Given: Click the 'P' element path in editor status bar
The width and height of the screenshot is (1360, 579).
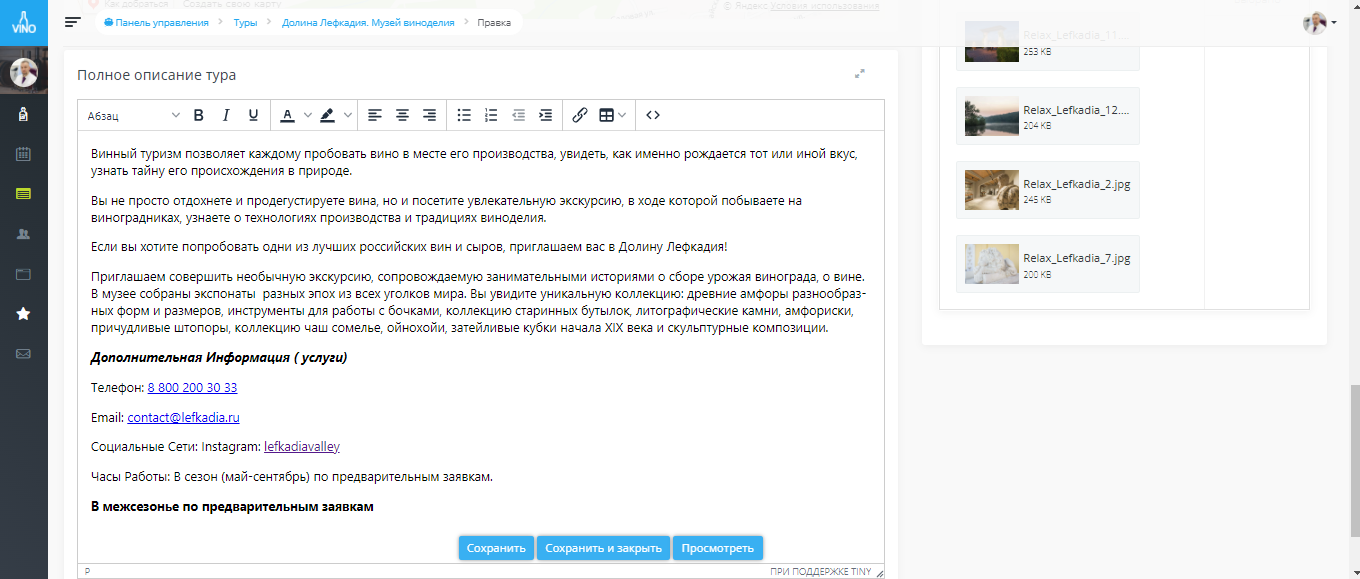Looking at the screenshot, I should click(87, 572).
